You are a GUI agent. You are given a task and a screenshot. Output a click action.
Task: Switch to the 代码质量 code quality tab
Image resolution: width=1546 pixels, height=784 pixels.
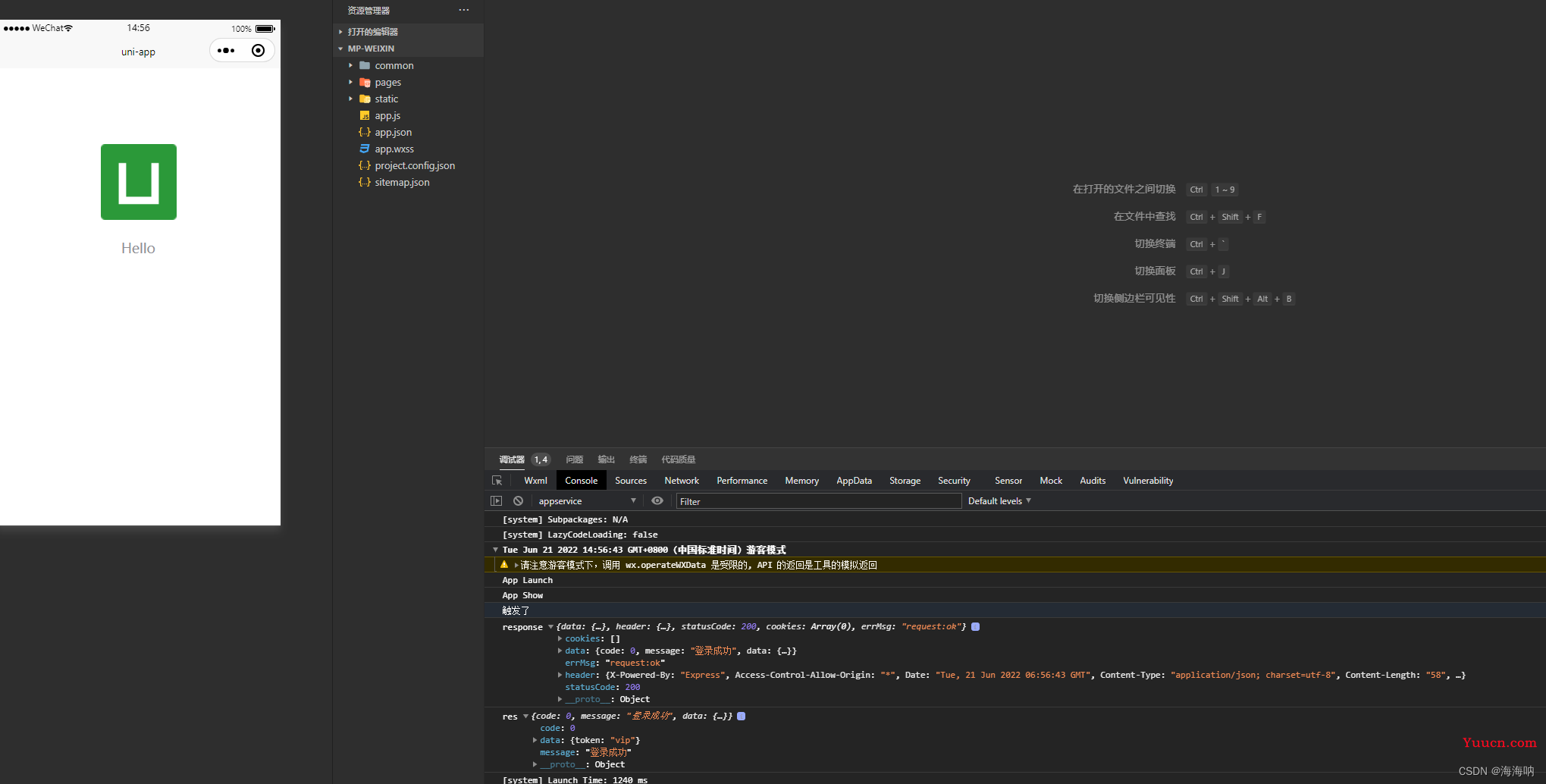tap(679, 459)
